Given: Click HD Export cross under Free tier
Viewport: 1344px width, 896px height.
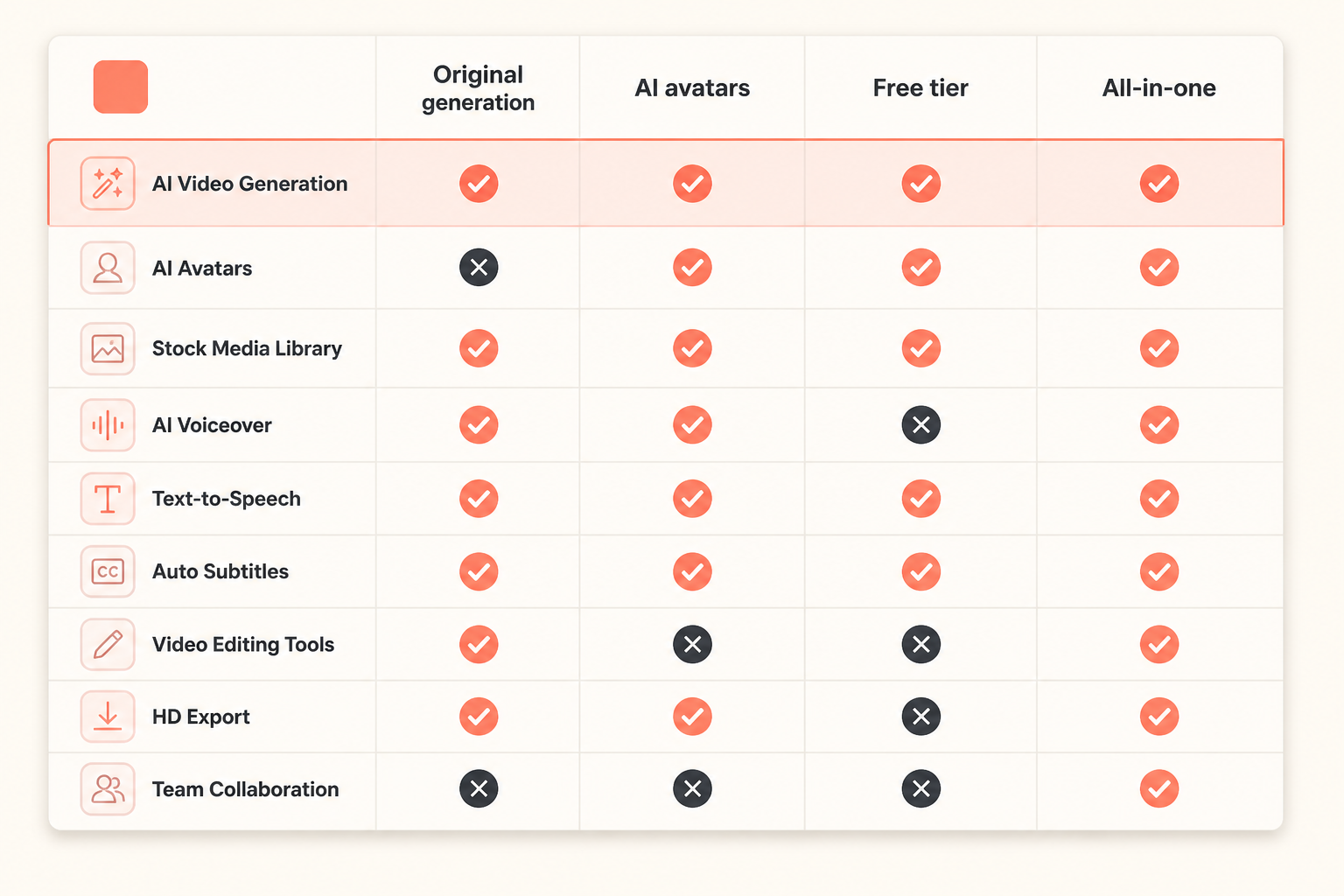Looking at the screenshot, I should point(921,717).
